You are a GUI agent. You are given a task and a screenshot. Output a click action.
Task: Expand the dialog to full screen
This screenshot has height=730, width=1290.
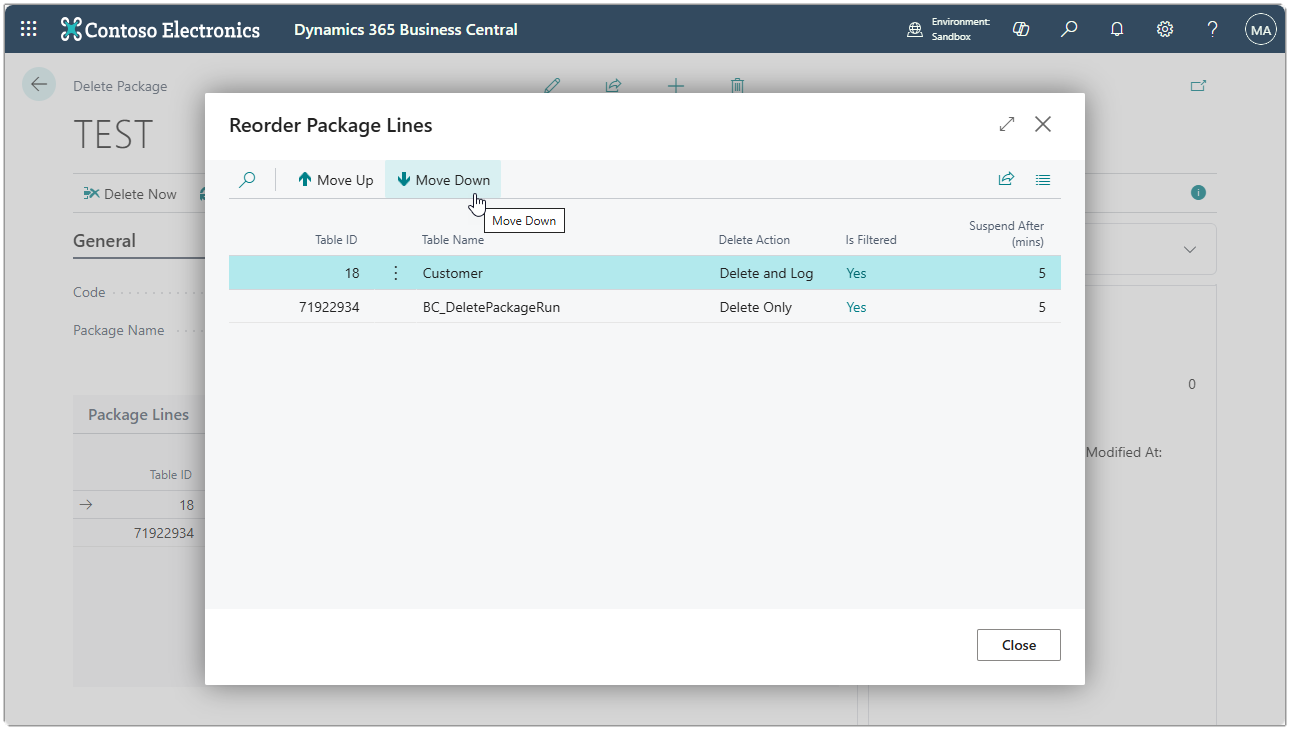(x=1006, y=124)
